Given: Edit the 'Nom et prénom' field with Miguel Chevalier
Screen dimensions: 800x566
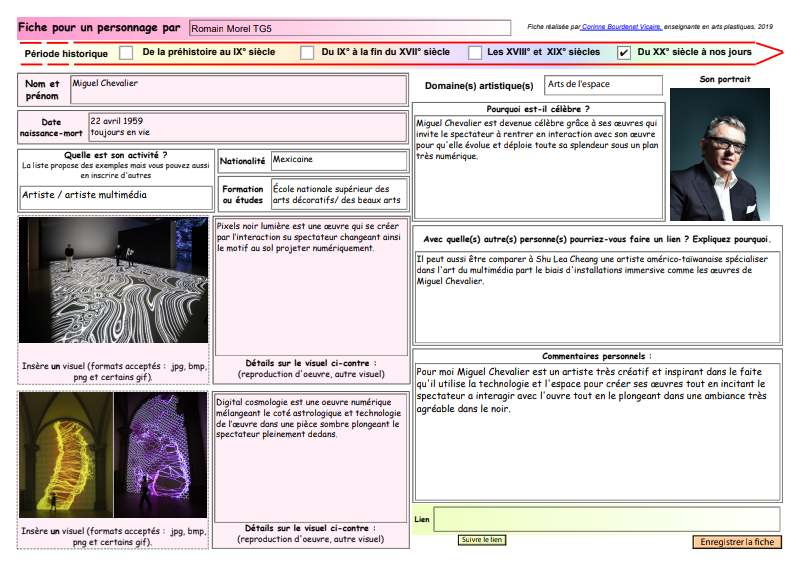Looking at the screenshot, I should click(238, 90).
